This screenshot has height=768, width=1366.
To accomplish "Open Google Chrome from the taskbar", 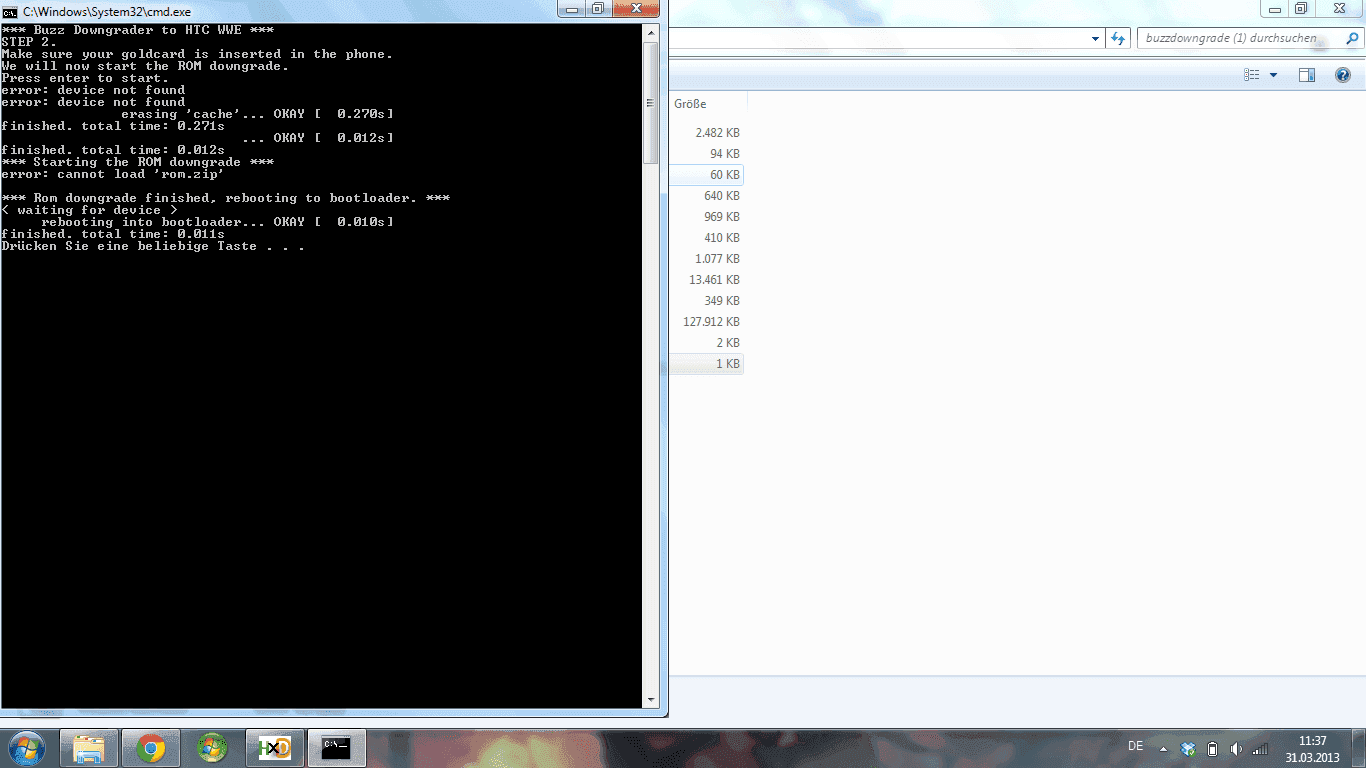I will 151,748.
